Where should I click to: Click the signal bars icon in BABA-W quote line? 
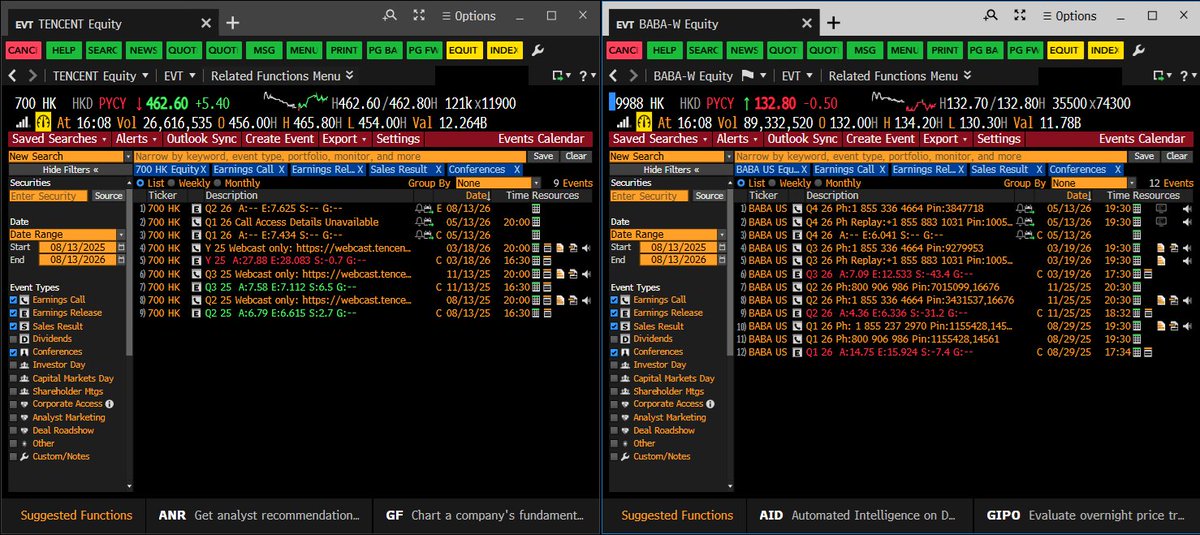click(625, 122)
